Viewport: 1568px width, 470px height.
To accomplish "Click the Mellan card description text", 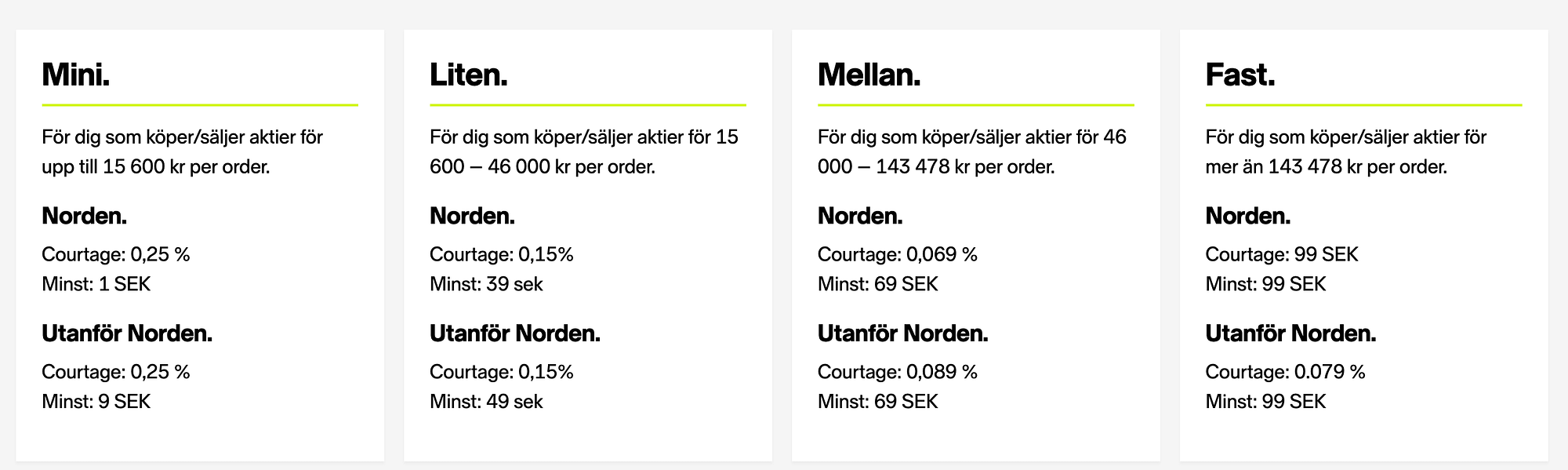I will tap(972, 151).
